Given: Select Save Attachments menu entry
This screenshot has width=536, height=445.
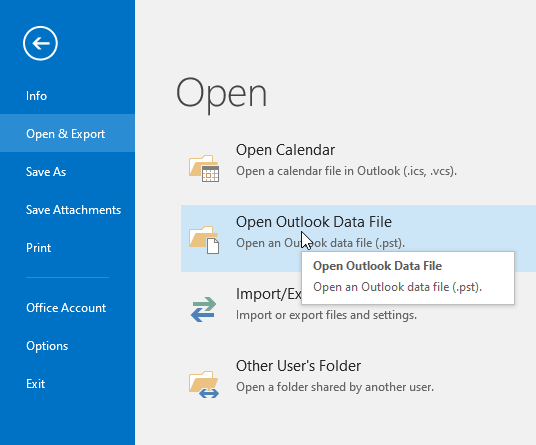Looking at the screenshot, I should 73,210.
